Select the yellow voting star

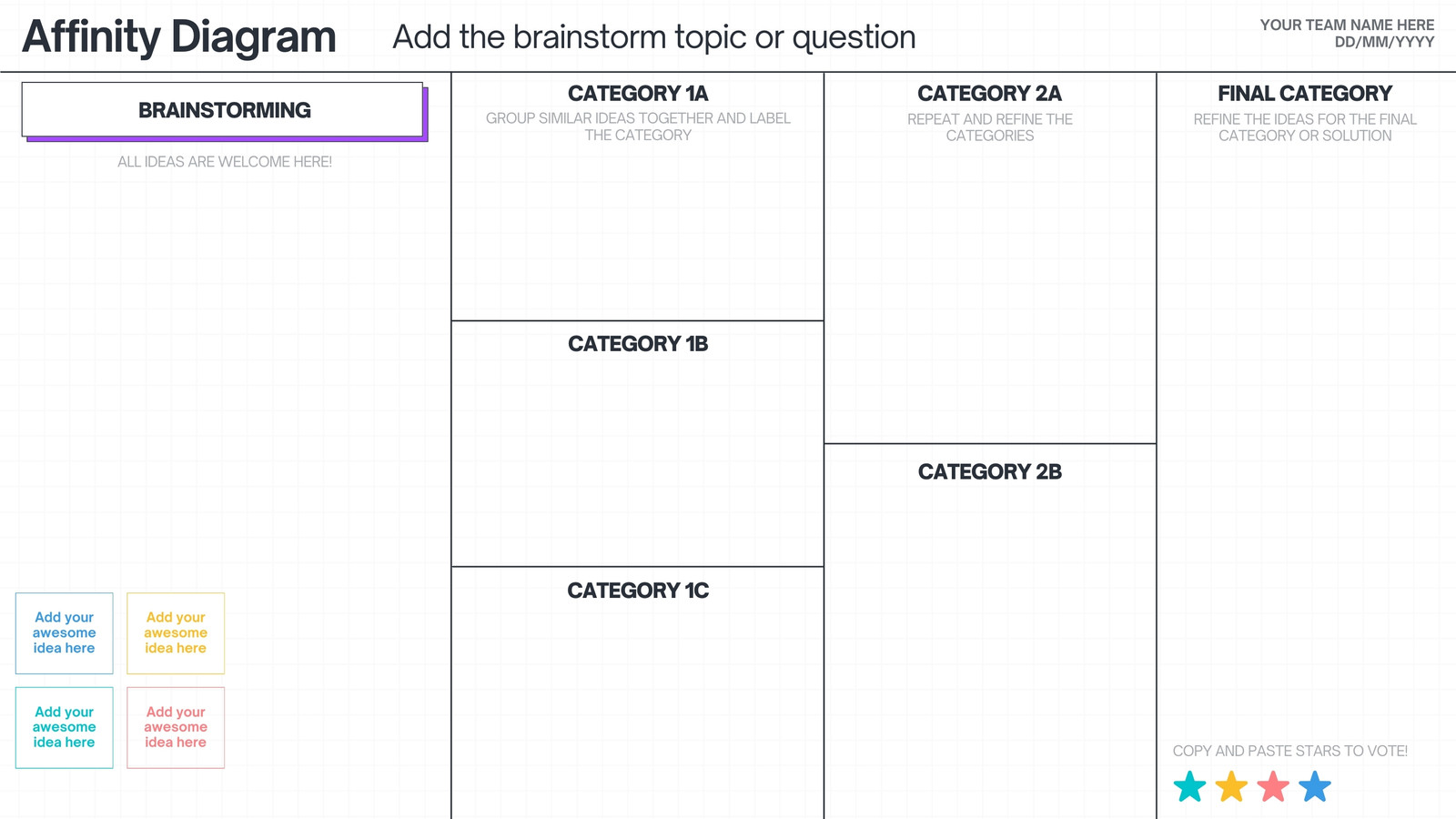point(1231,786)
